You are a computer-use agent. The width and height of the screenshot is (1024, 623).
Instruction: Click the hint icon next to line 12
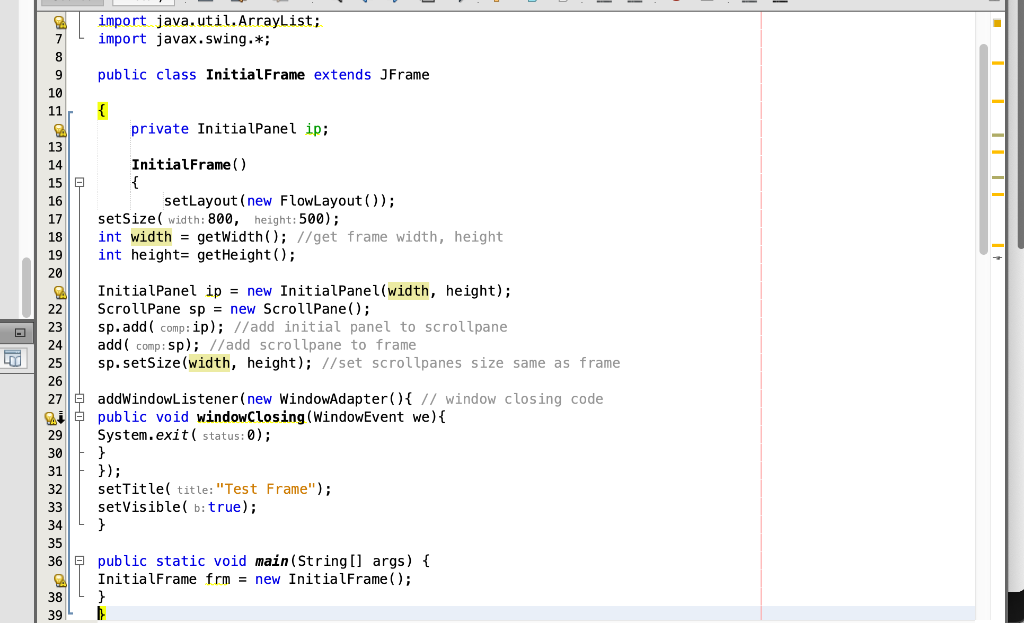(60, 131)
